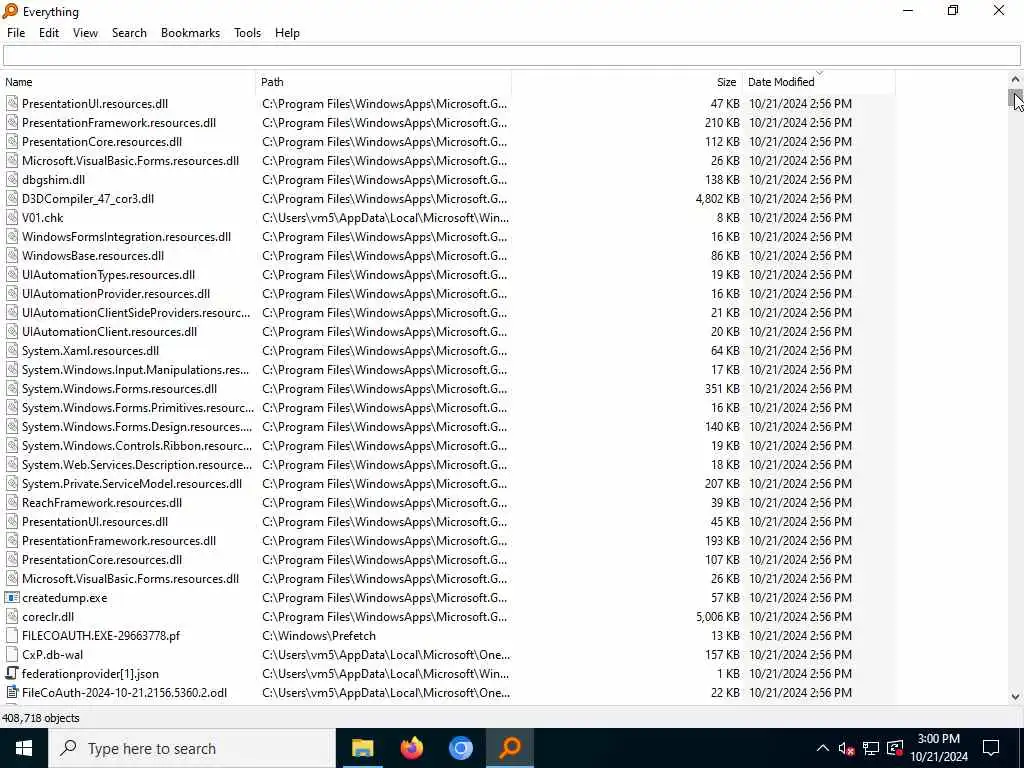Click the C:\Windows\Prefetch path cell
The image size is (1024, 768).
click(319, 635)
